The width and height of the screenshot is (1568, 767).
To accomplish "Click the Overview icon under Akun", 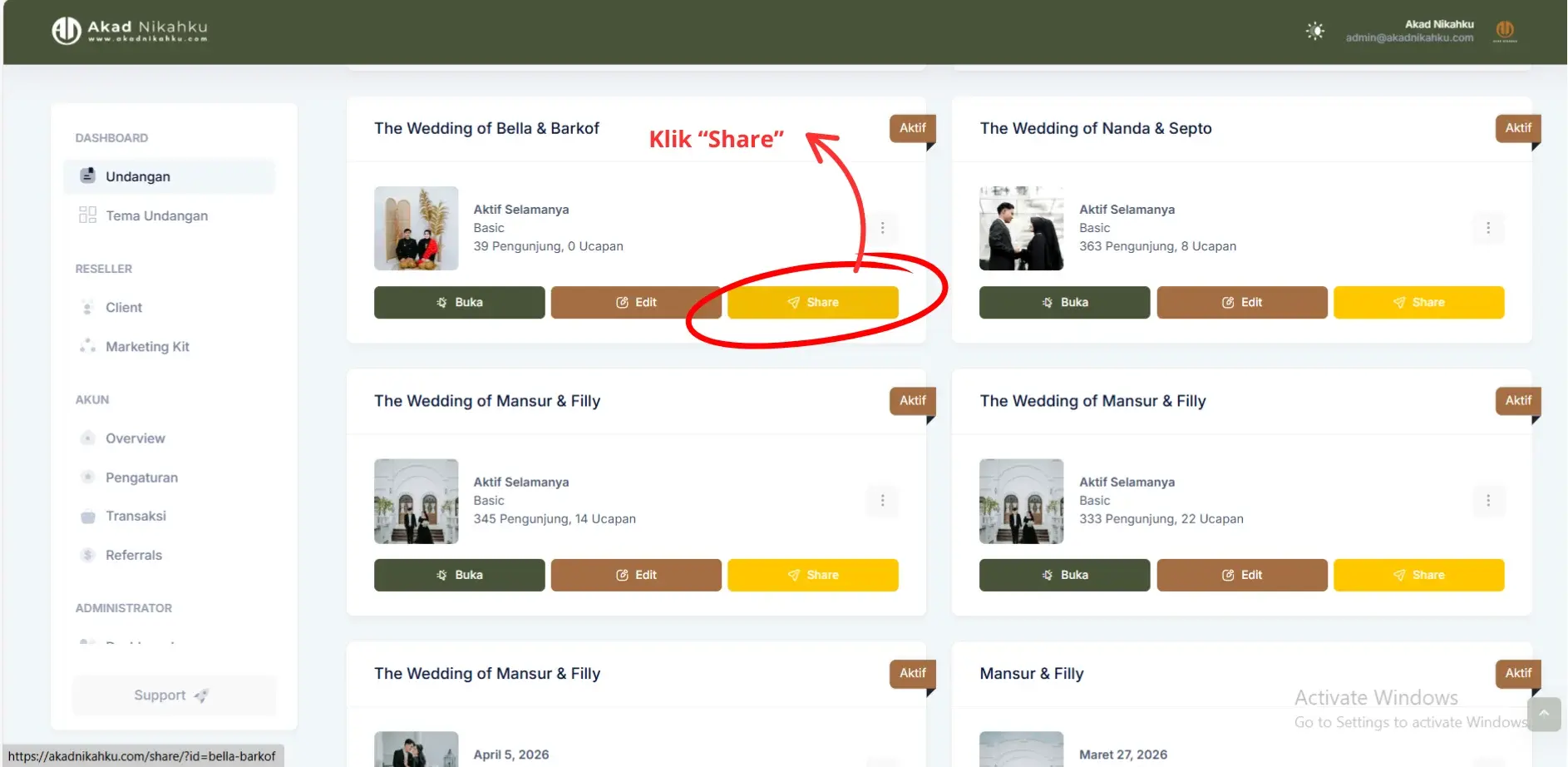I will (88, 438).
